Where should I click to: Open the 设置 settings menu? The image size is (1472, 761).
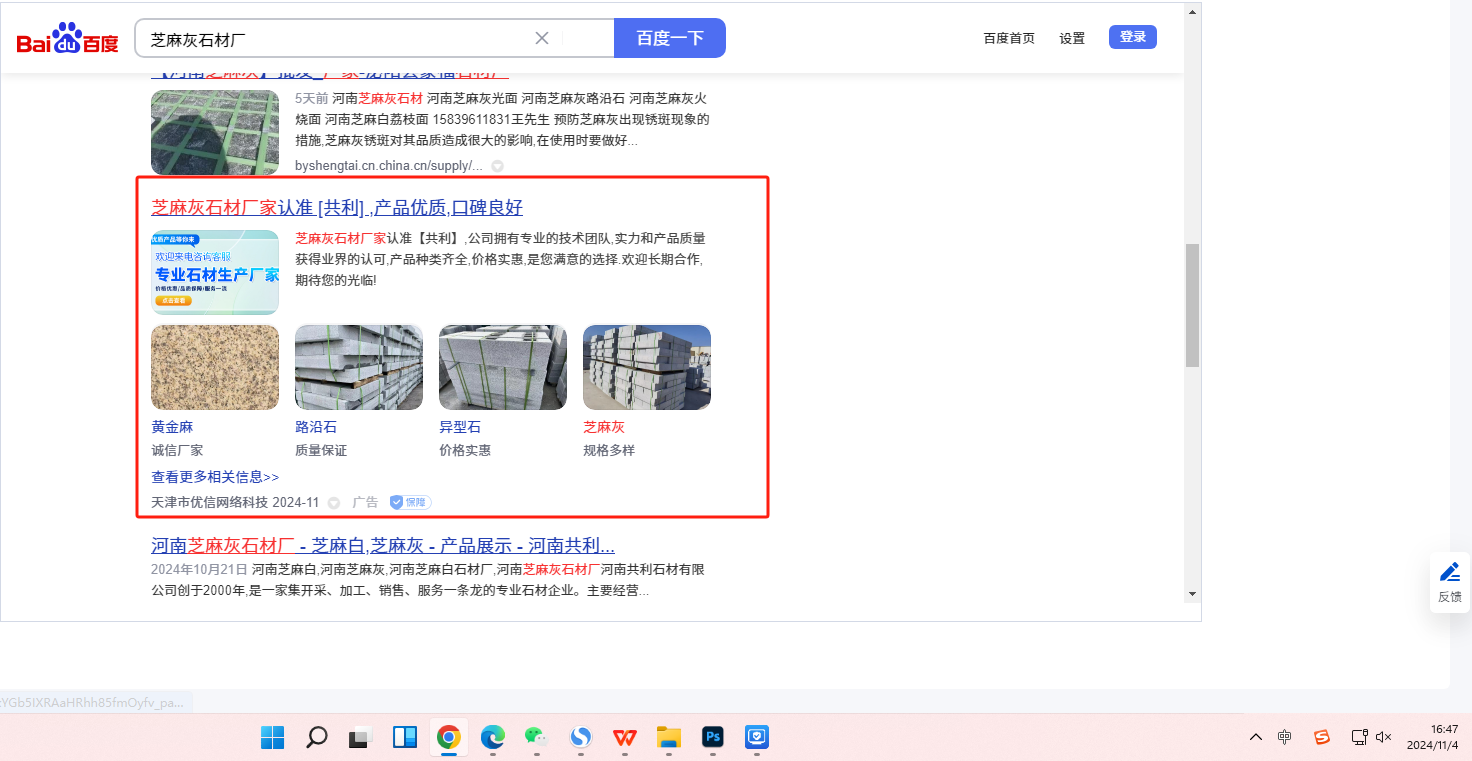click(x=1072, y=38)
